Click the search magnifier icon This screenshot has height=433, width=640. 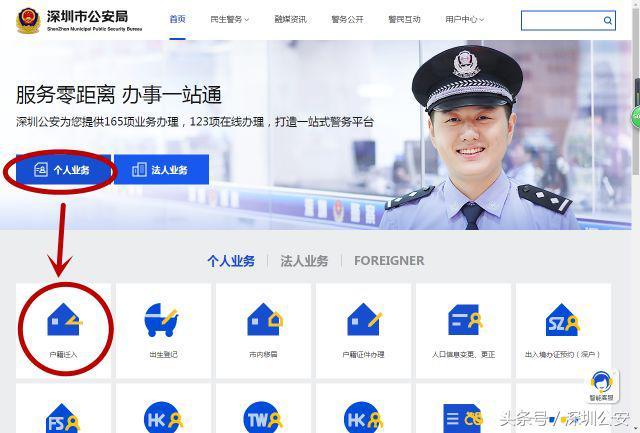tap(607, 20)
